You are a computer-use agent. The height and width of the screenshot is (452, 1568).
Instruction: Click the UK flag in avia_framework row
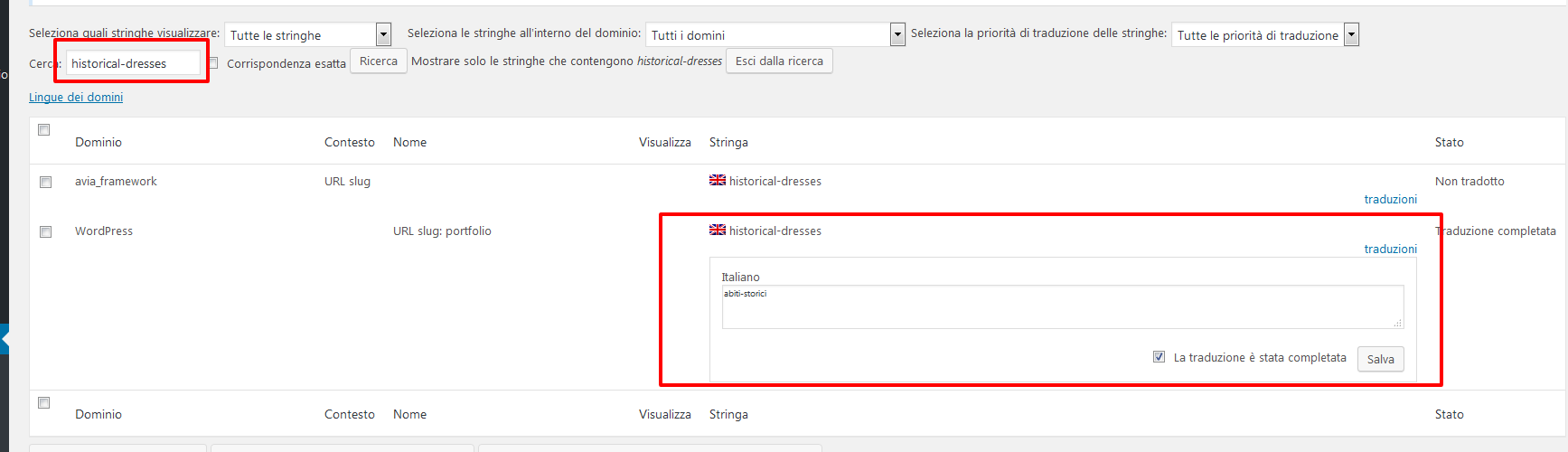pos(718,180)
